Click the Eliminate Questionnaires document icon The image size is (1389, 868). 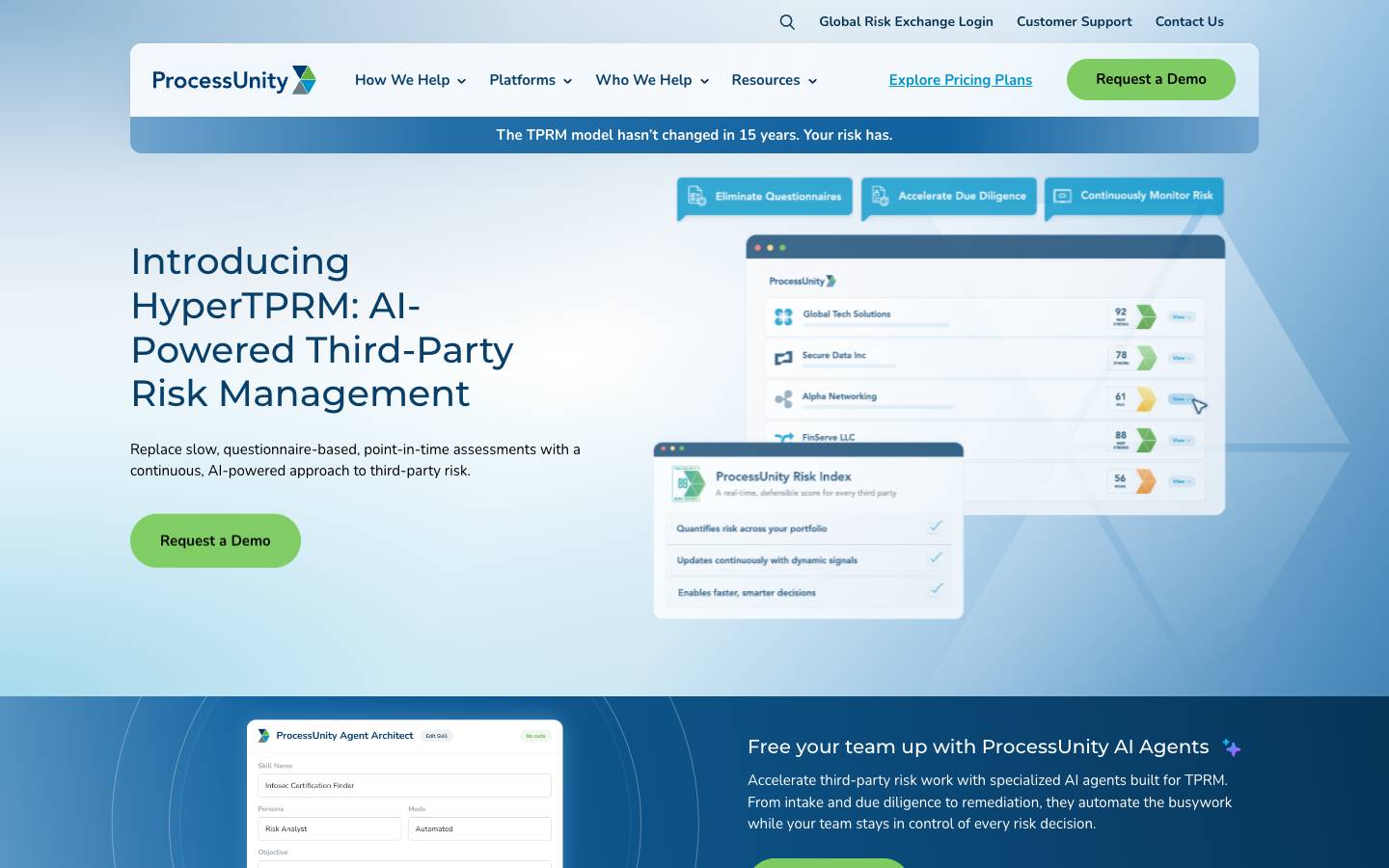(x=696, y=196)
